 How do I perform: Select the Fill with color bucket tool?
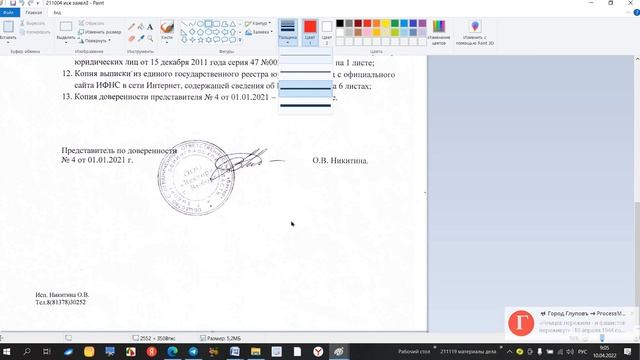pos(141,27)
